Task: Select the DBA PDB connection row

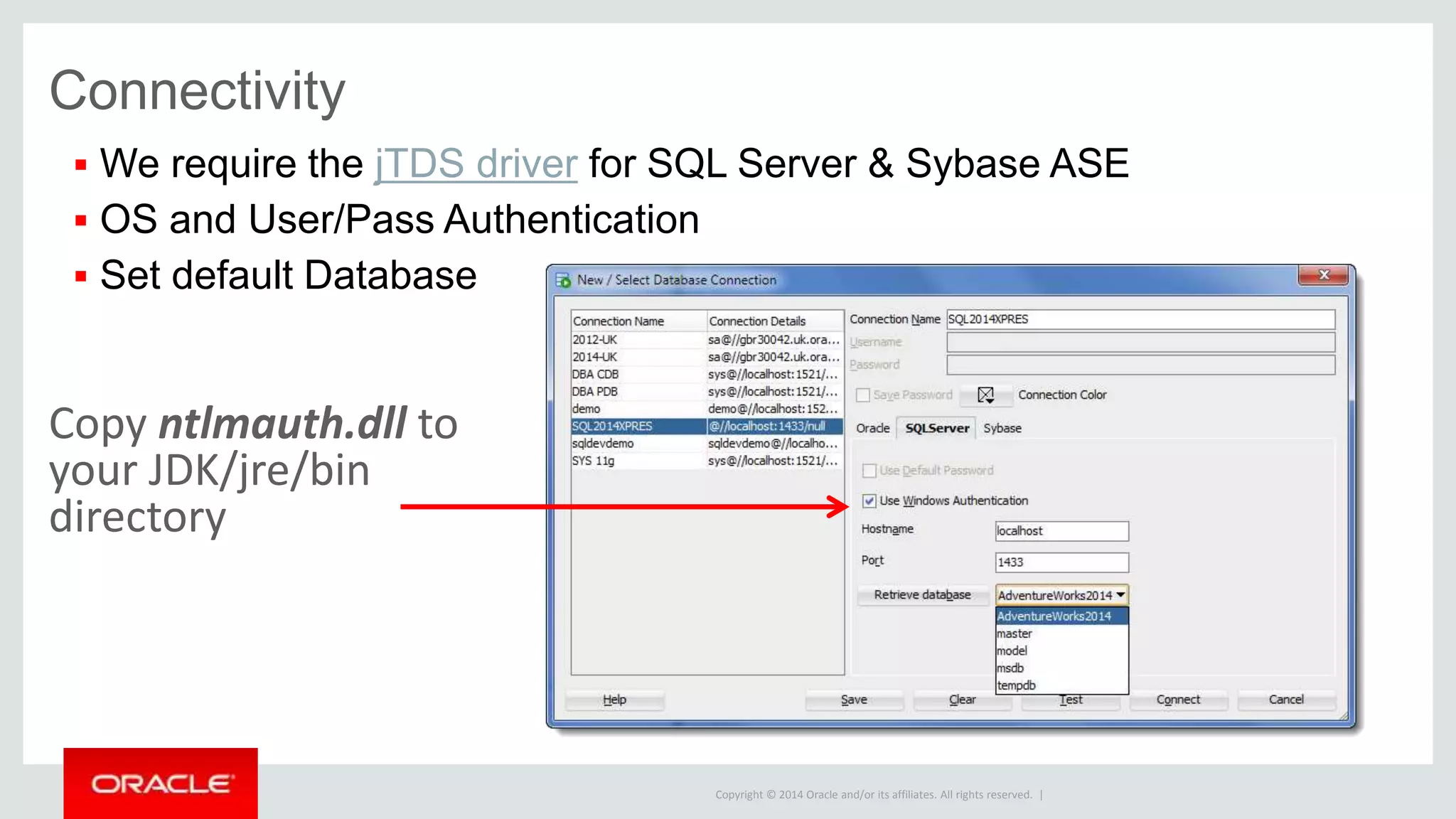Action: coord(707,392)
